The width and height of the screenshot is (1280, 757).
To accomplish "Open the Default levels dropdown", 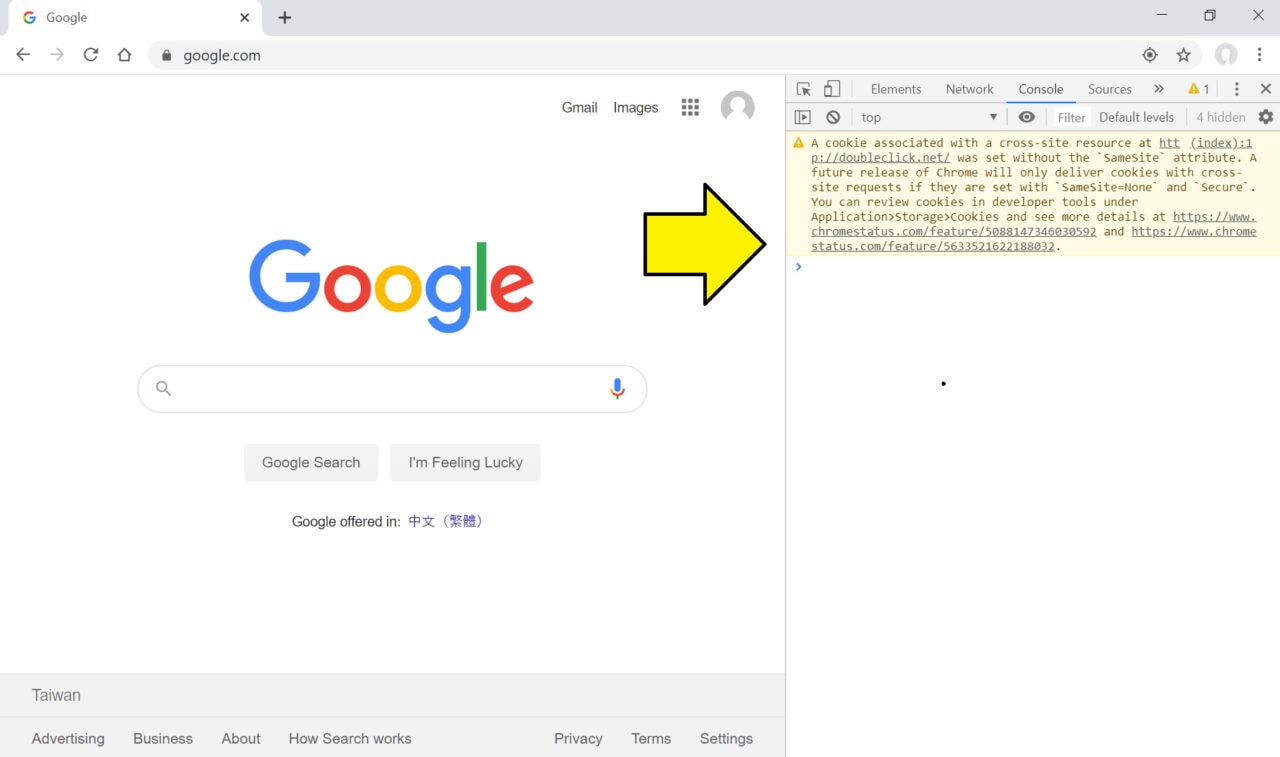I will [x=1136, y=117].
